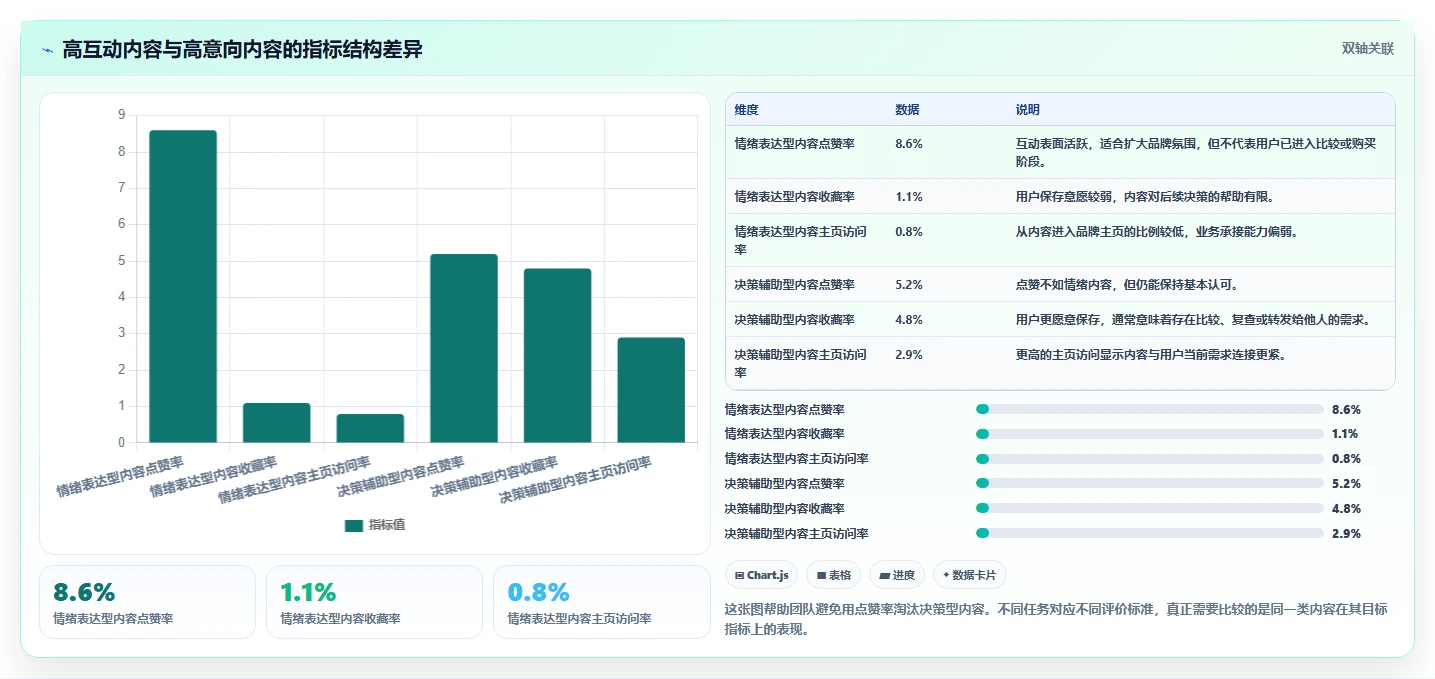Click the 维度 column header

(x=746, y=109)
